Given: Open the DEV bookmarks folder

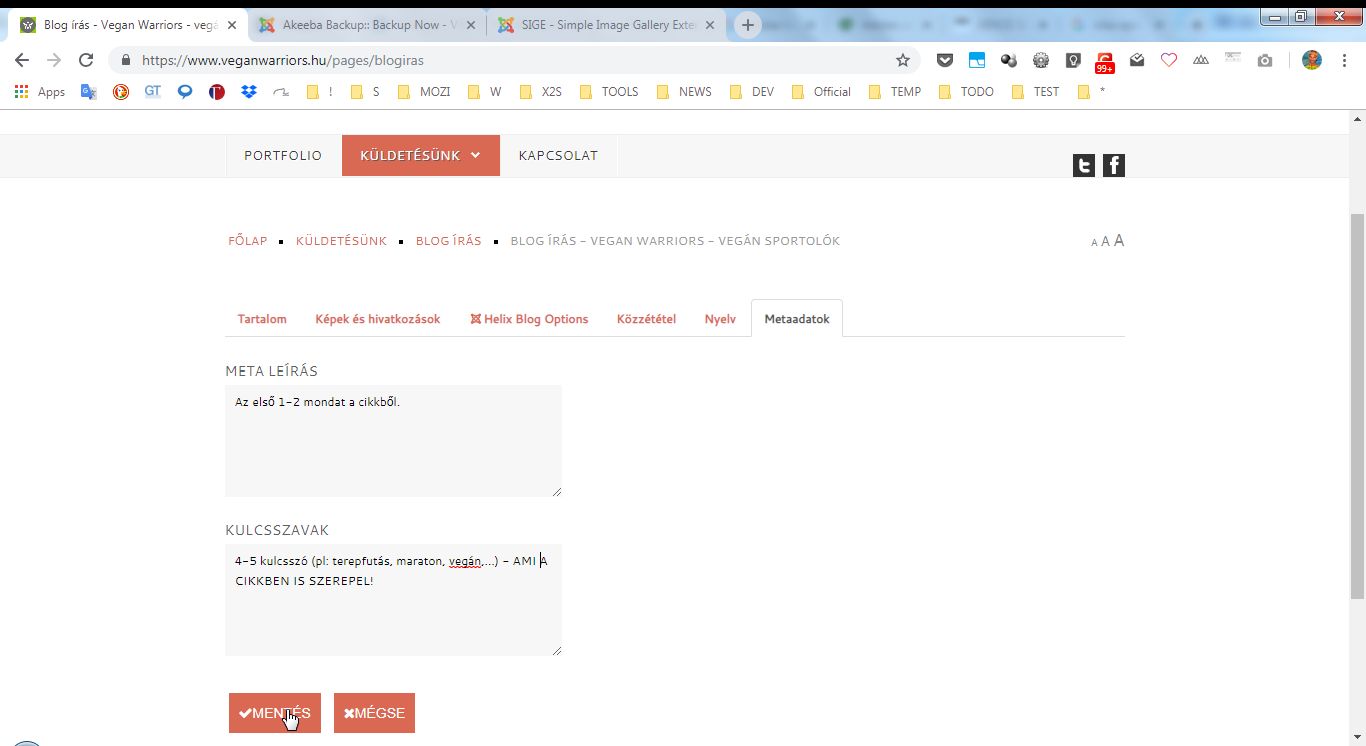Looking at the screenshot, I should click(x=751, y=92).
